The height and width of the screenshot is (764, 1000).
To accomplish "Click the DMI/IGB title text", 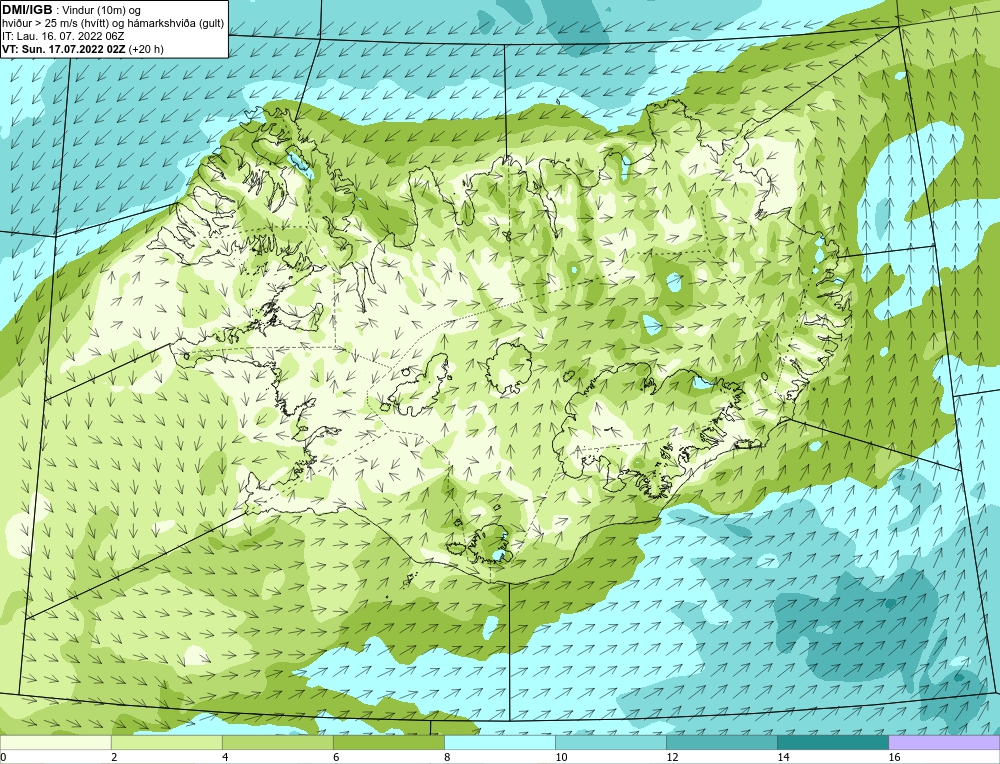I will pos(27,10).
